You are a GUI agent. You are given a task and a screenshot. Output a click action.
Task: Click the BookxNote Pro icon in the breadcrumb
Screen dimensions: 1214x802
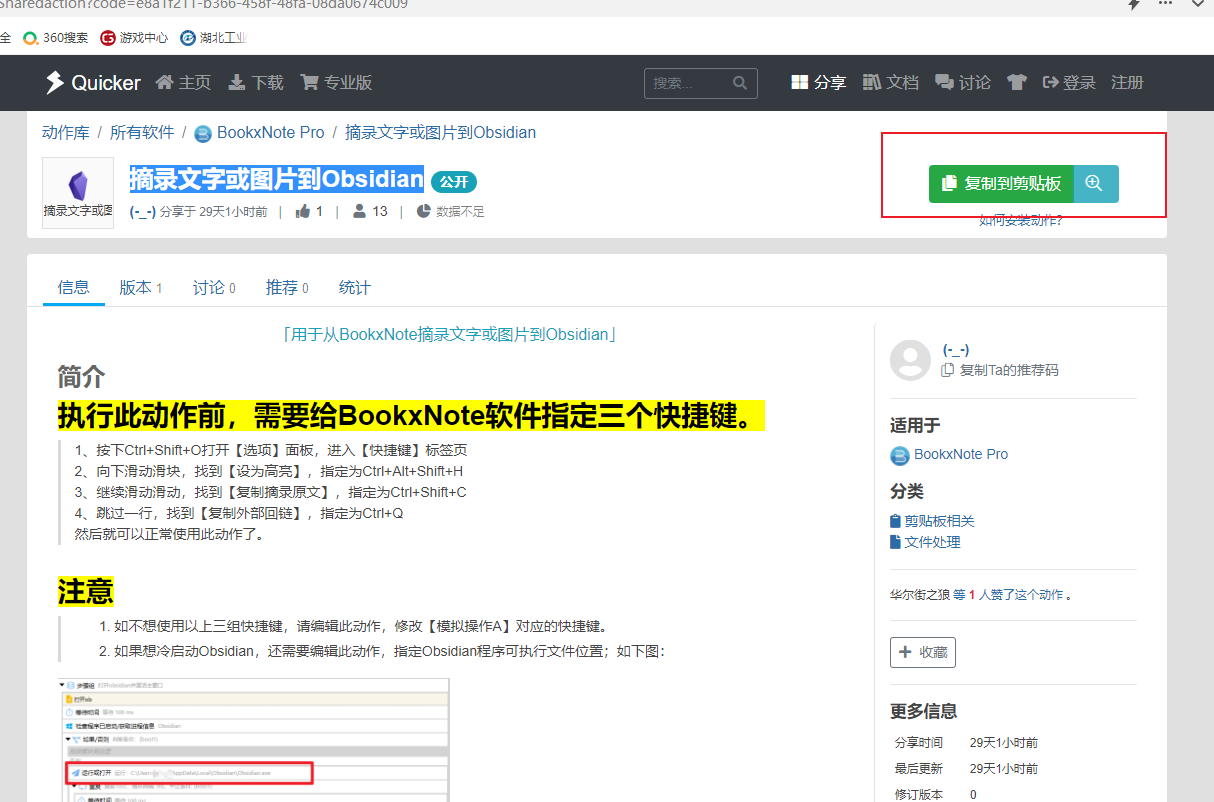point(203,132)
